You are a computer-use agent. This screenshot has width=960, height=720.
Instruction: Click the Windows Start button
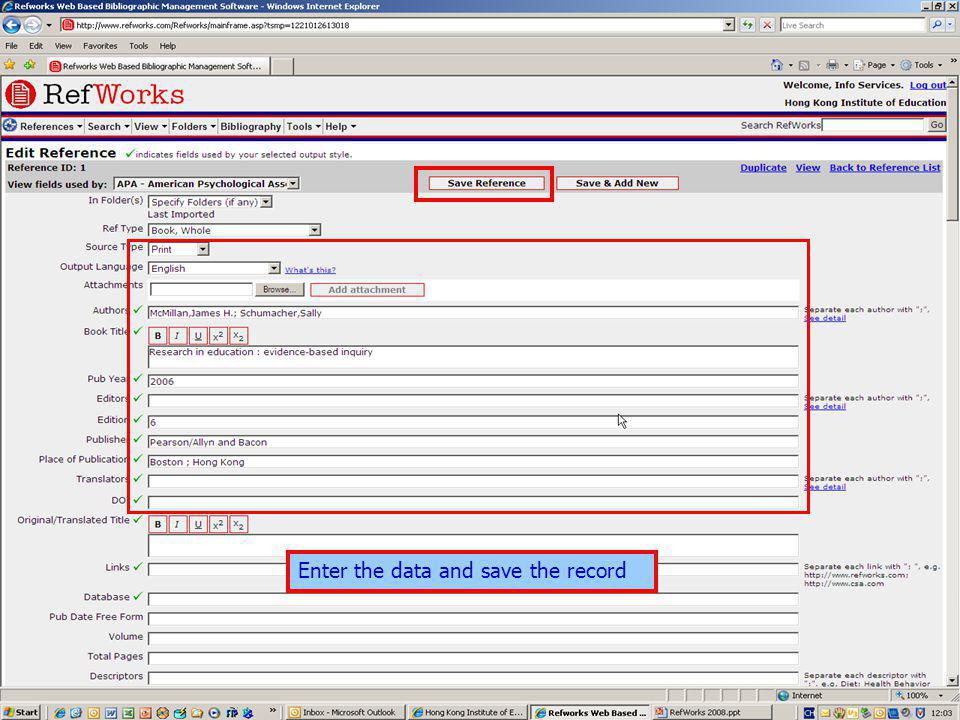21,712
